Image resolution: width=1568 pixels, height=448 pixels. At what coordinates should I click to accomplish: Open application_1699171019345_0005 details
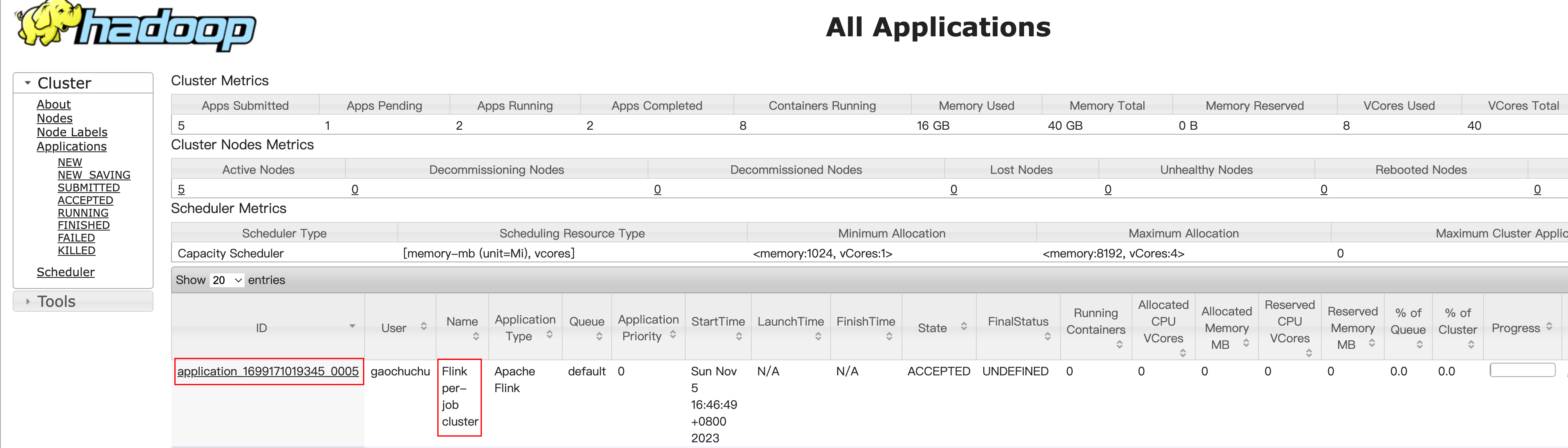click(268, 371)
